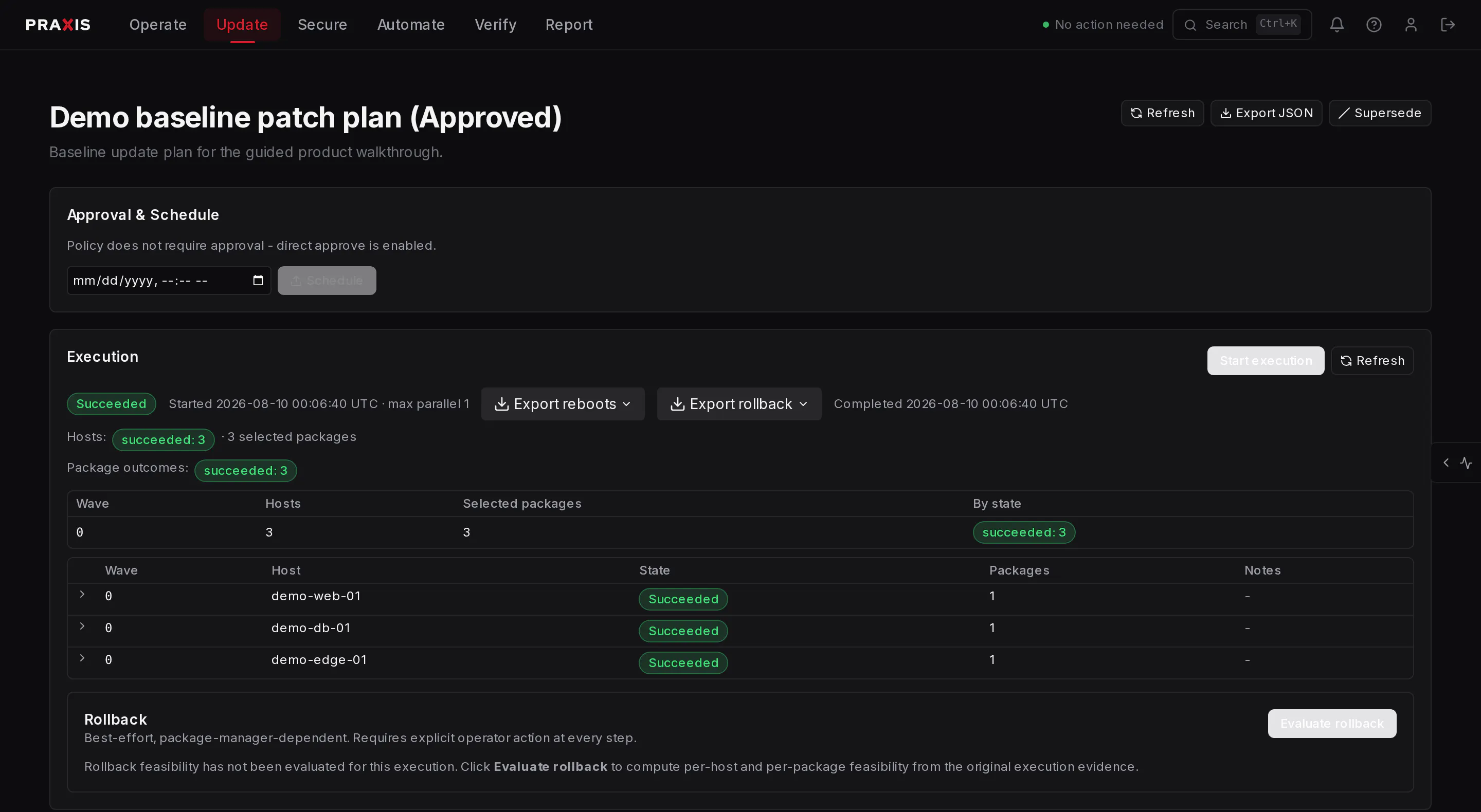Focus the schedule date-time input
This screenshot has width=1481, height=812.
[x=169, y=281]
